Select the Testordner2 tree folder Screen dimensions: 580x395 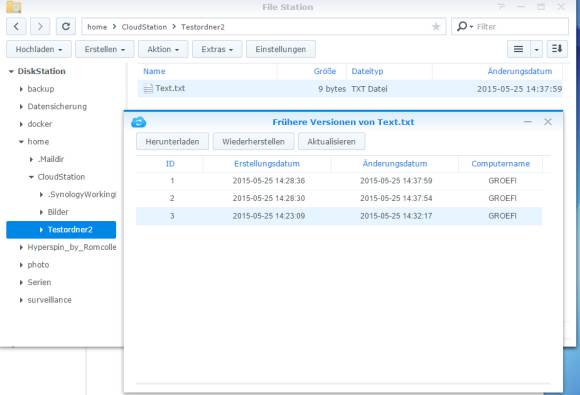click(x=61, y=230)
